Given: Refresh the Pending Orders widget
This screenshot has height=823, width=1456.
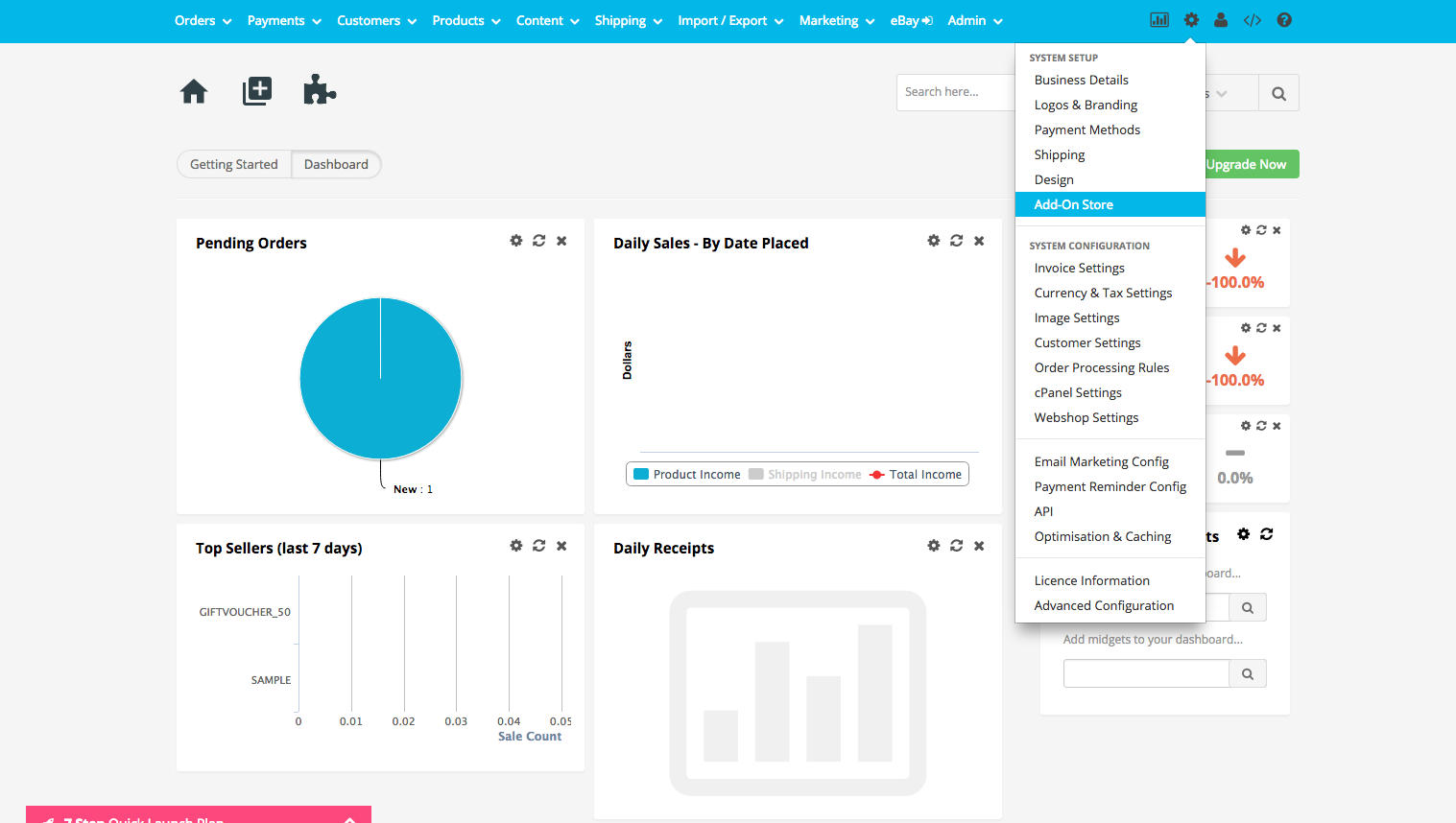Looking at the screenshot, I should pos(539,241).
